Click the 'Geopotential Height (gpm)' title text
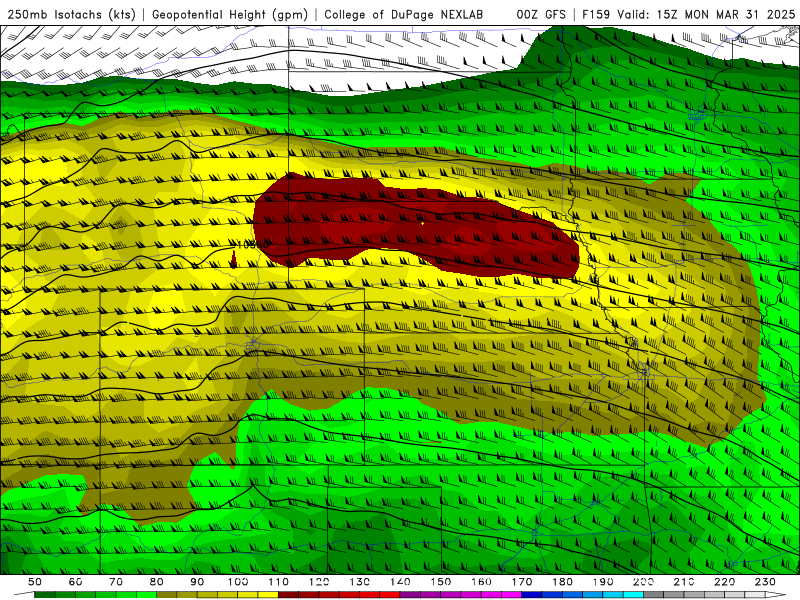Screen dimensions: 800x600 coord(230,15)
